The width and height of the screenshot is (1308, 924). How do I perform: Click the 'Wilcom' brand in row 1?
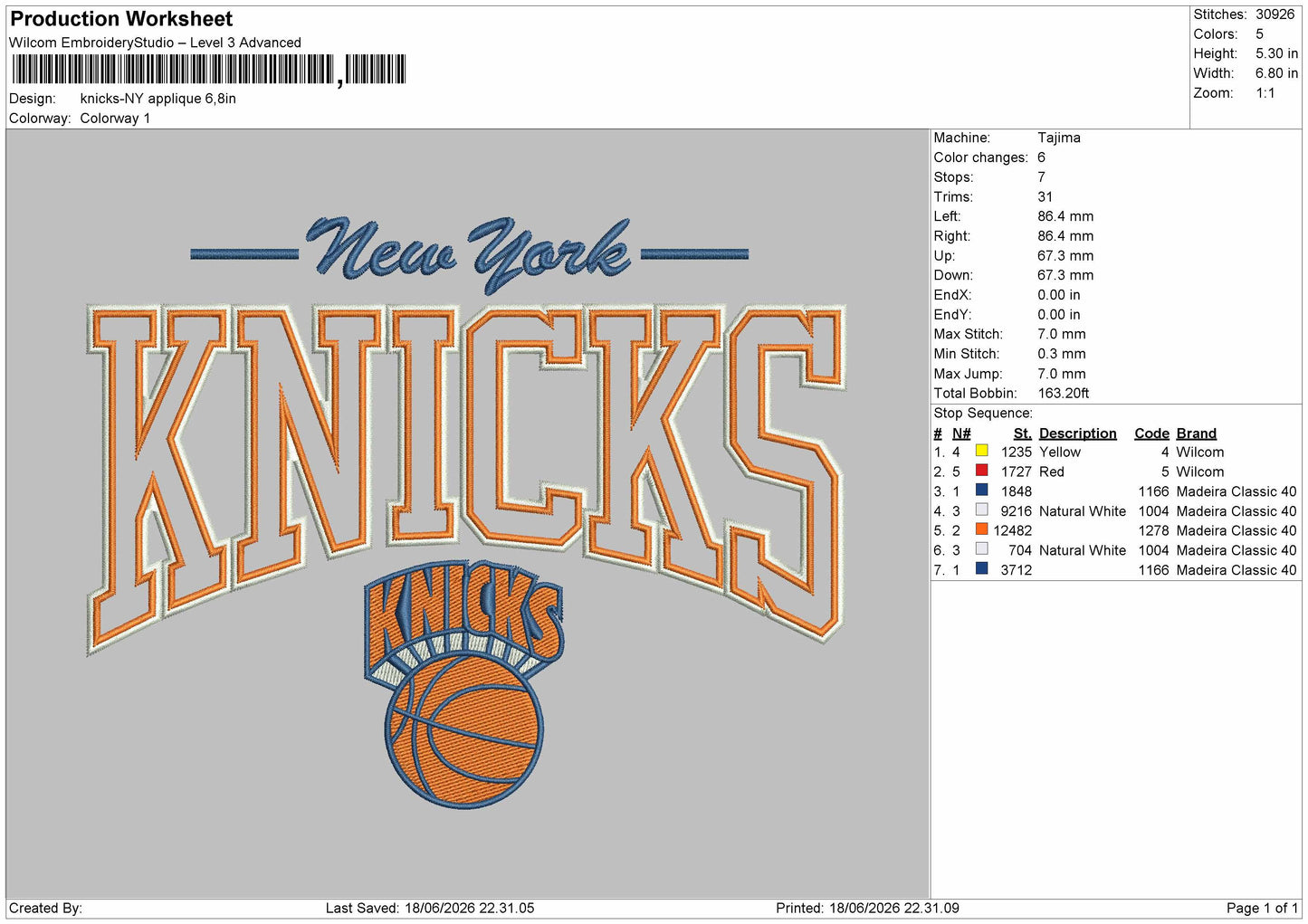click(x=1199, y=452)
